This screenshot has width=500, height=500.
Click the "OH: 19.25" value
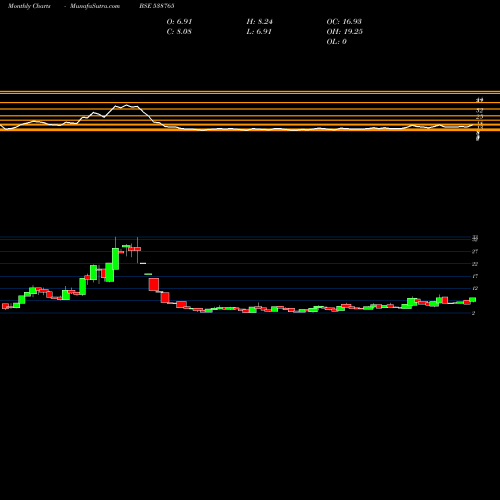[x=345, y=32]
